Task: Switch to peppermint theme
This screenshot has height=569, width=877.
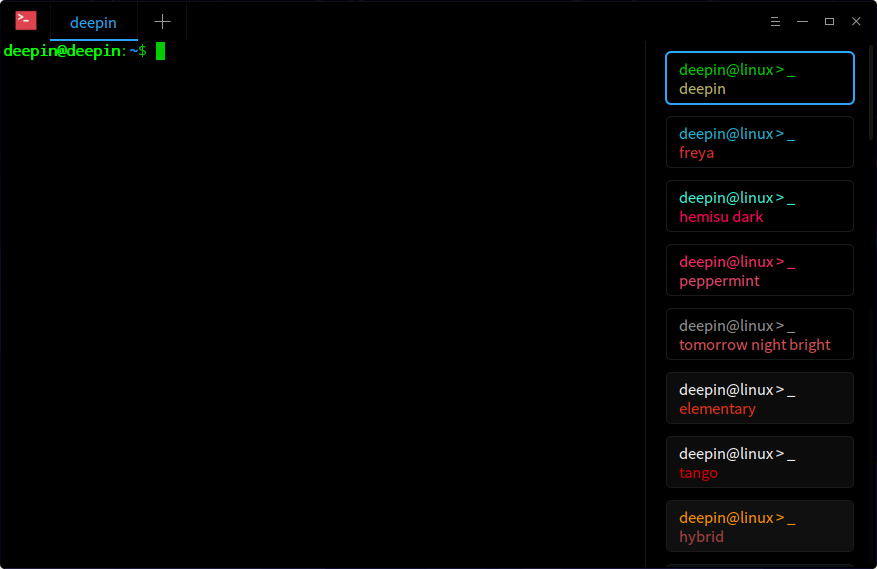Action: (759, 270)
